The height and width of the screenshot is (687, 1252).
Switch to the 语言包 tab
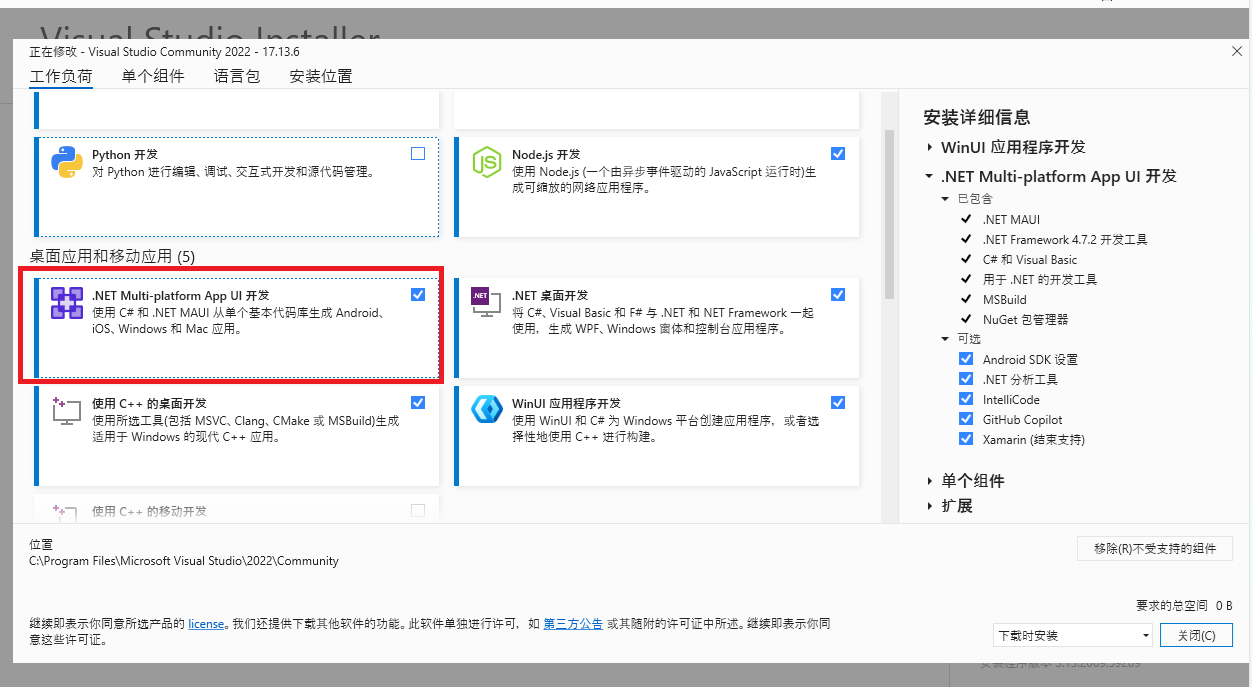point(237,76)
